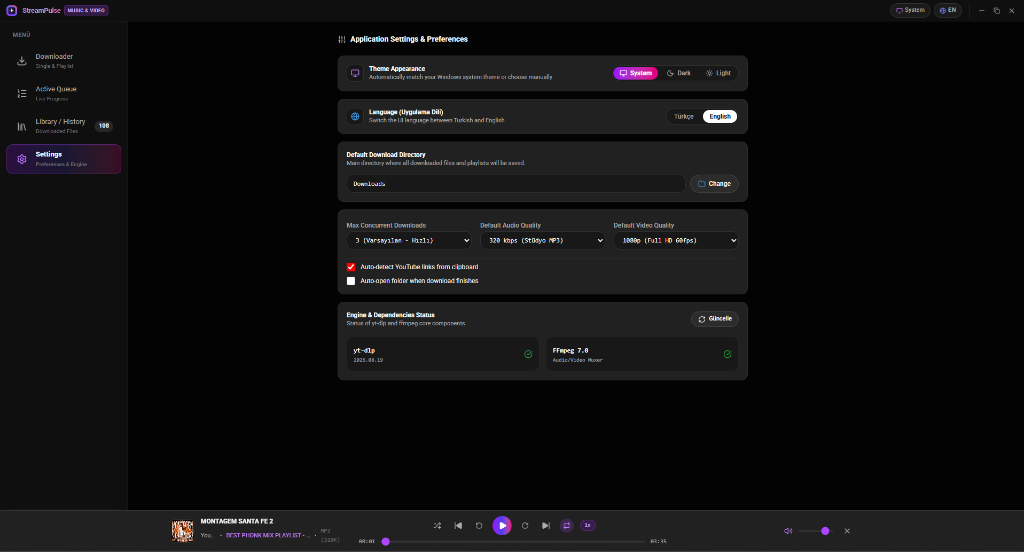Skip to previous track in player

tap(458, 525)
